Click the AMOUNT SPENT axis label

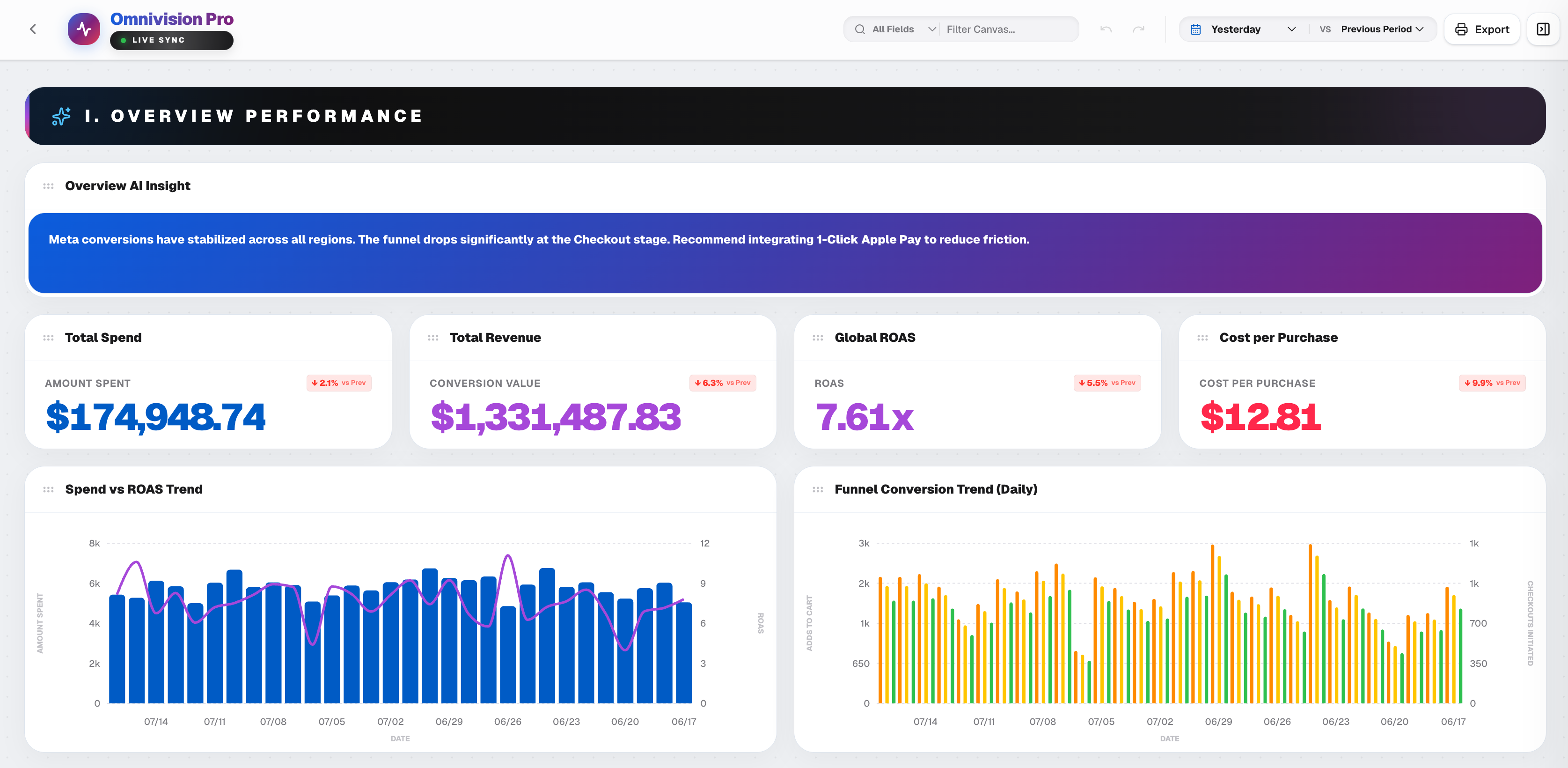(x=40, y=623)
